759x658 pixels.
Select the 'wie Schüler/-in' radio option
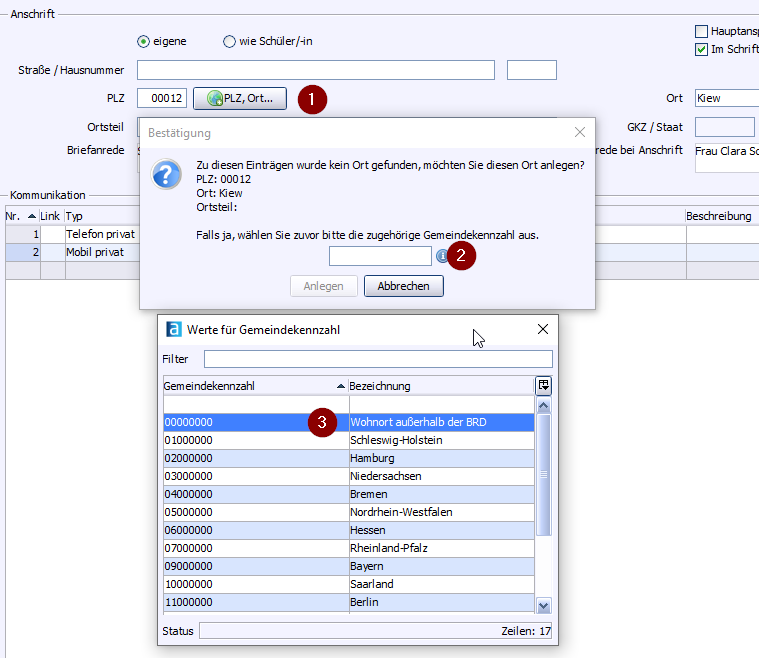(230, 42)
